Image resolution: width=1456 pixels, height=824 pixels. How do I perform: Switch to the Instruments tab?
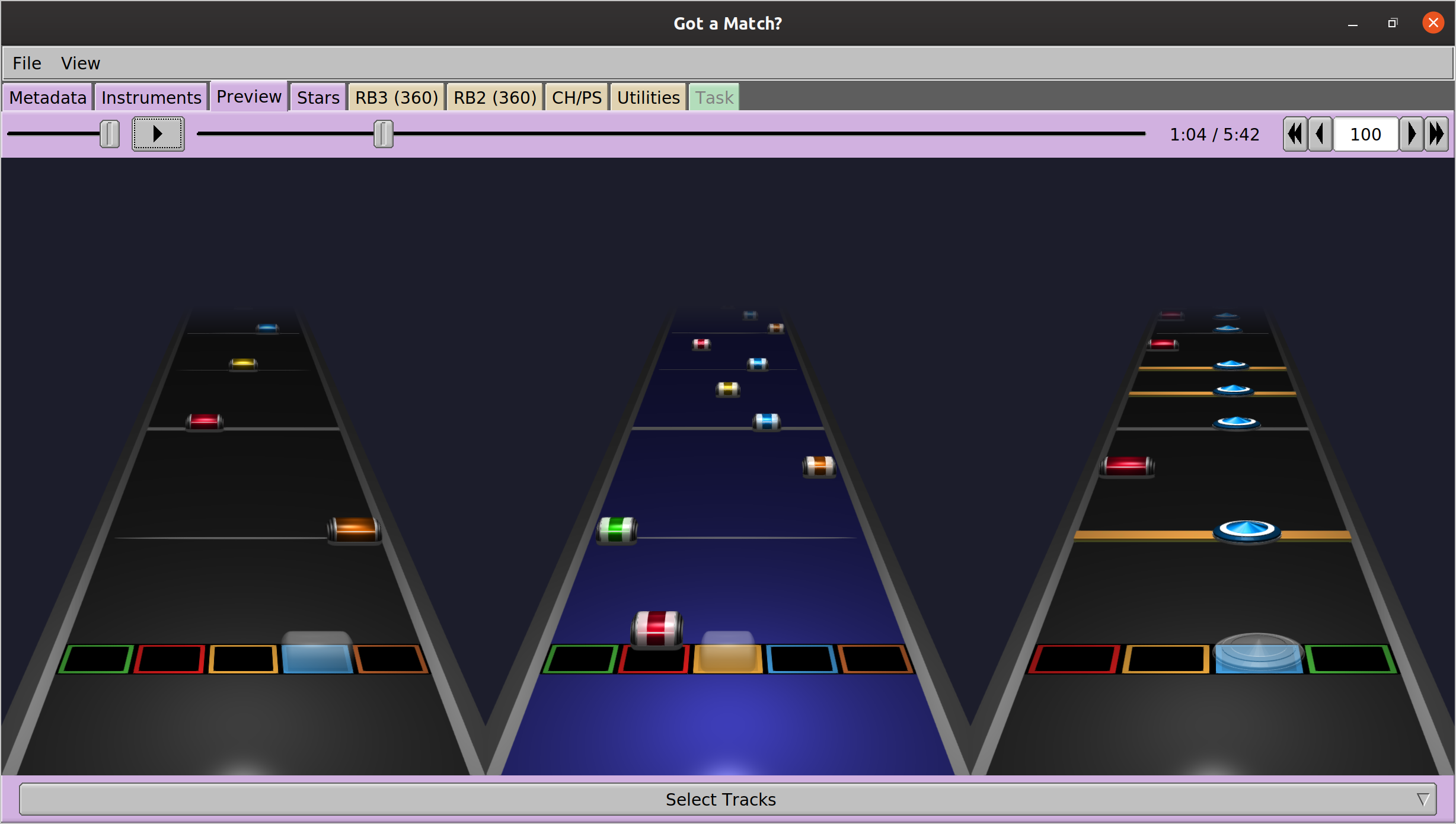(x=151, y=97)
